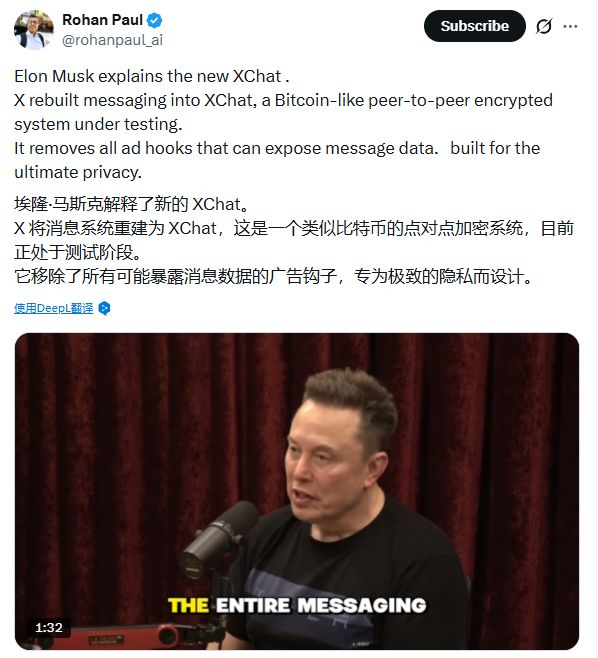The height and width of the screenshot is (658, 598).
Task: Click the Chinese line starting 它移除了所有
Action: click(x=274, y=277)
